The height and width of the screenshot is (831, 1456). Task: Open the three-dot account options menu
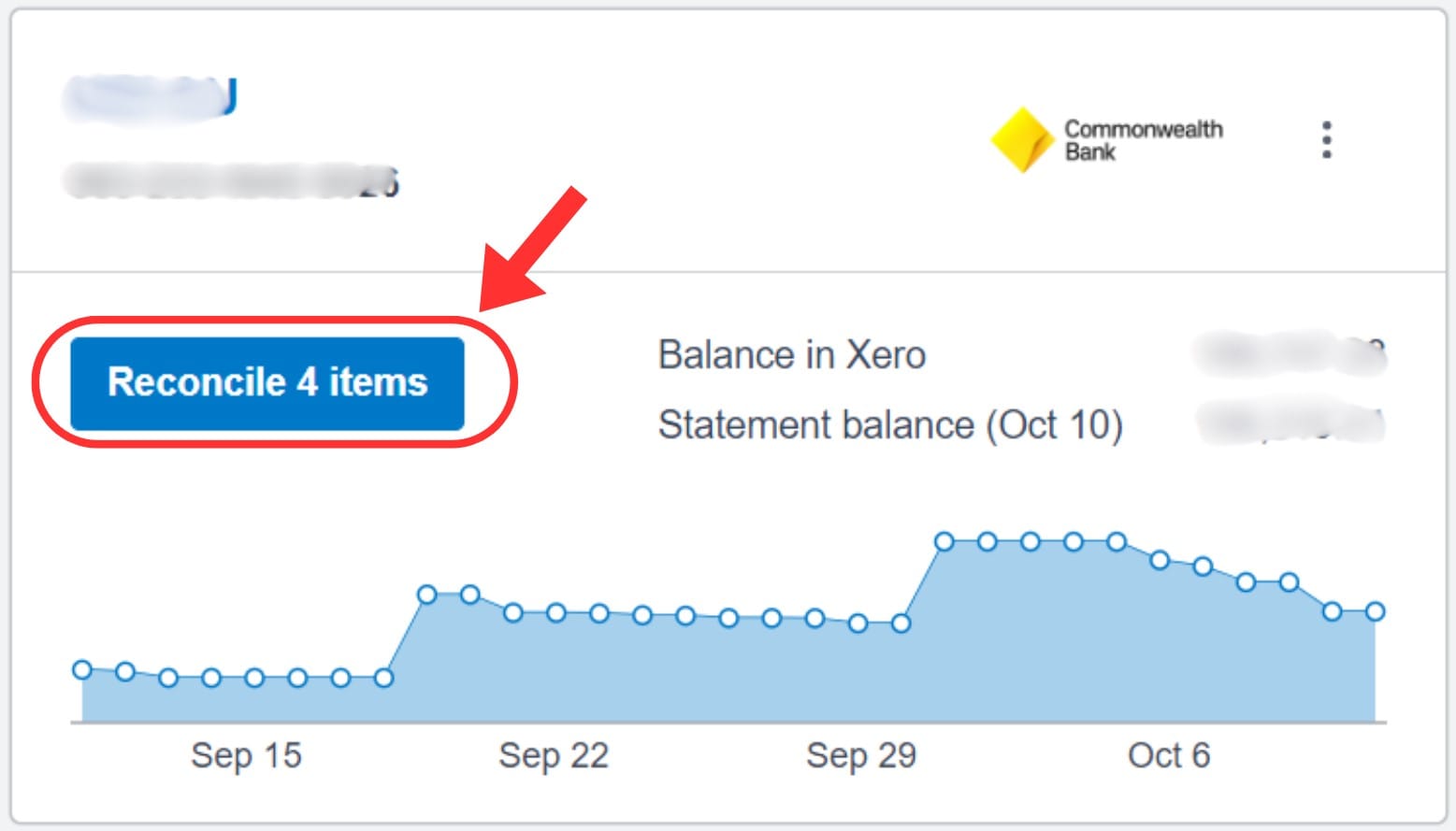point(1326,139)
